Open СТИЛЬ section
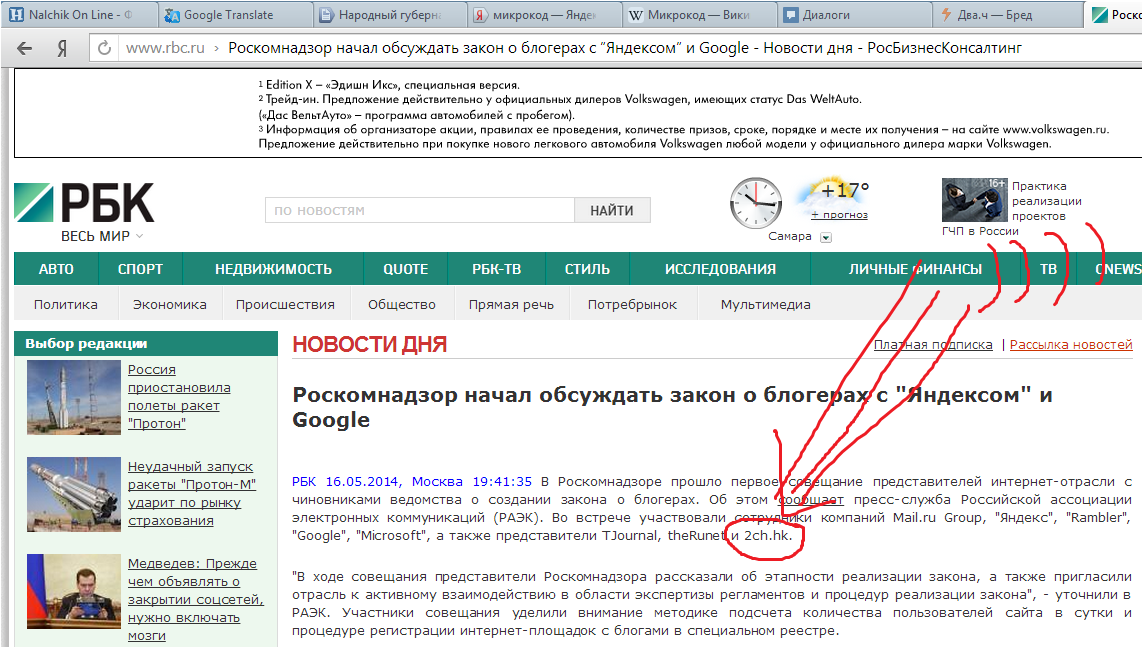 coord(587,269)
